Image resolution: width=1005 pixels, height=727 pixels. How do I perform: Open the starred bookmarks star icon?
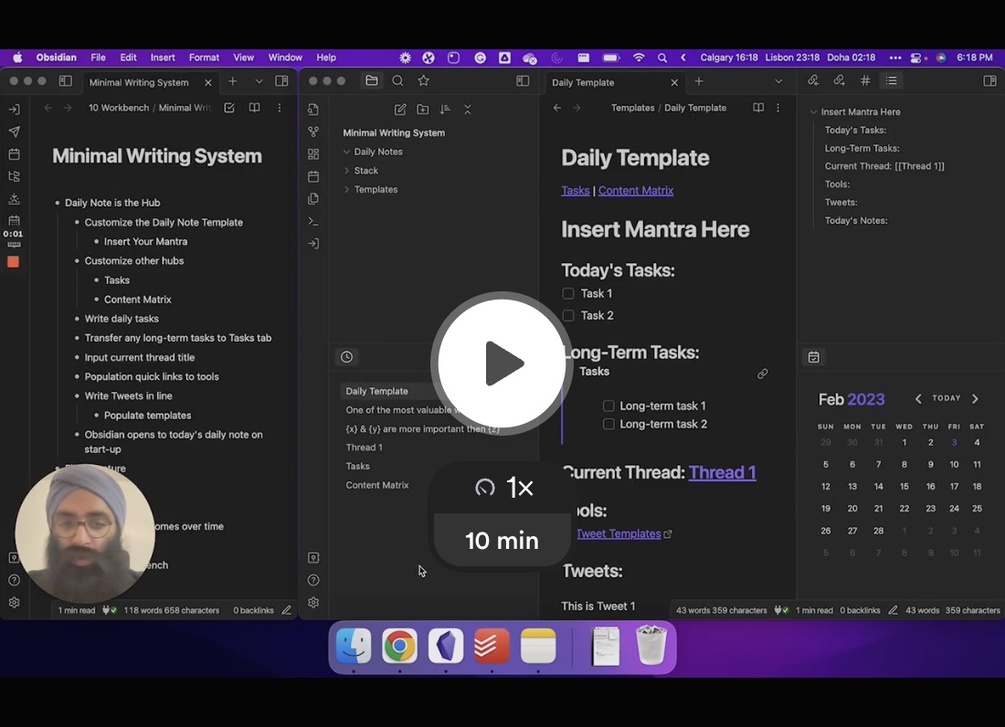click(424, 81)
